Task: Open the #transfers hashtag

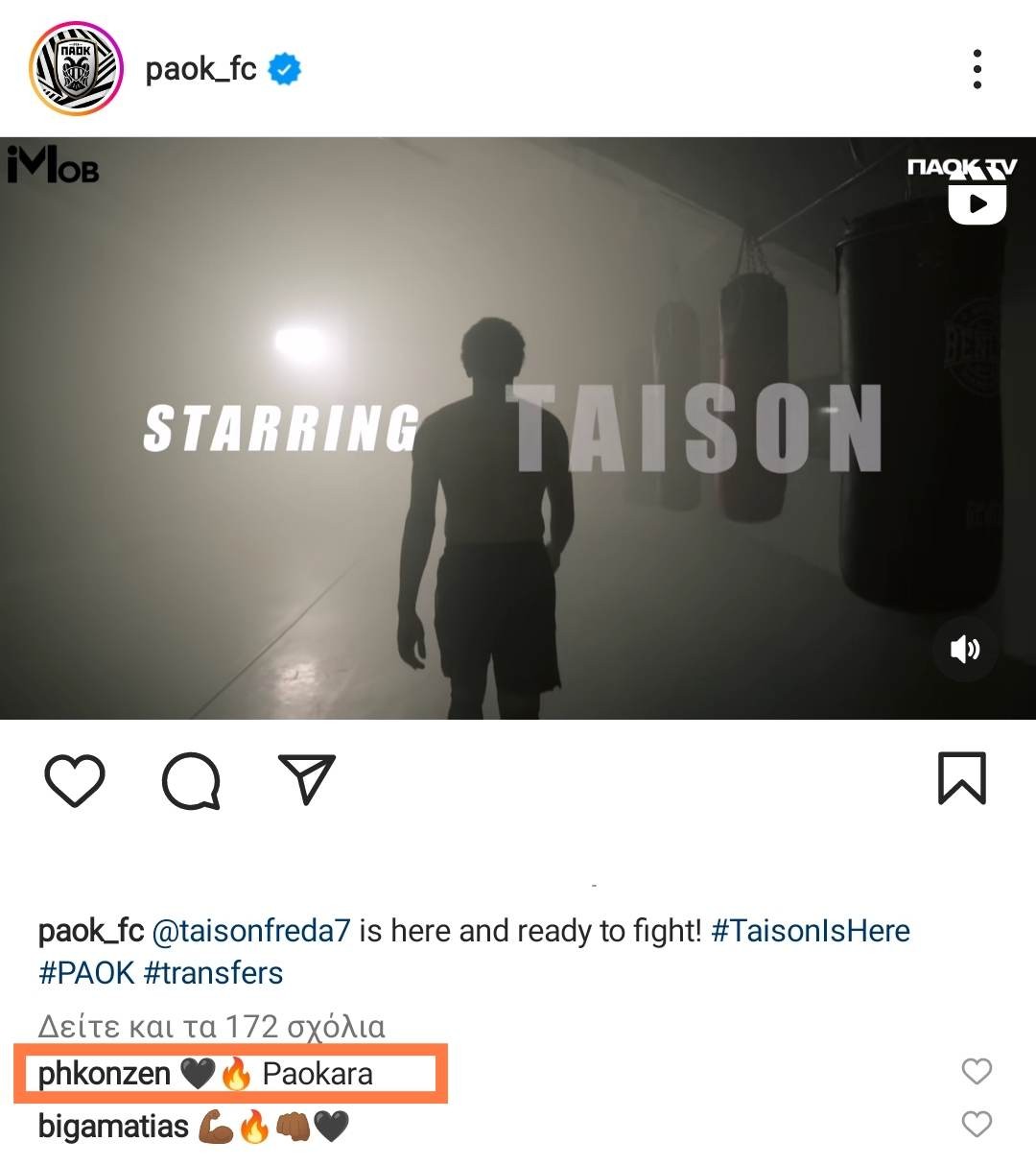Action: [213, 973]
